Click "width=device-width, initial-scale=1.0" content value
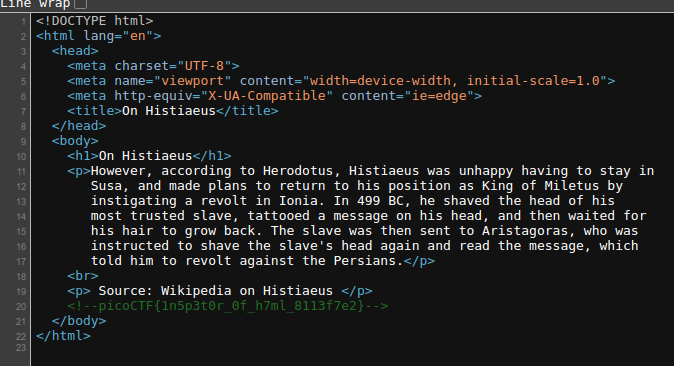Viewport: 674px width, 366px height. click(455, 81)
